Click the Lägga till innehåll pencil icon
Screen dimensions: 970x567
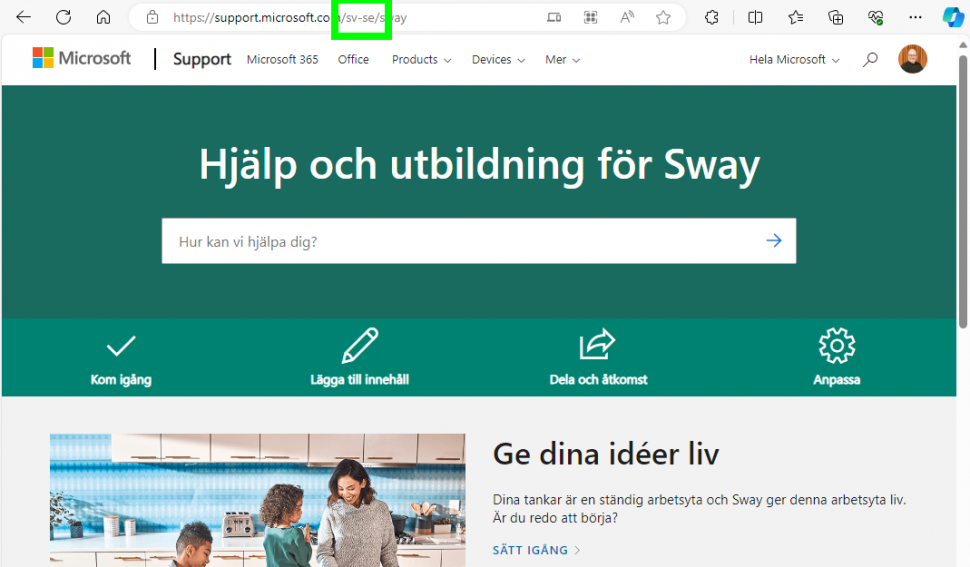pyautogui.click(x=359, y=345)
